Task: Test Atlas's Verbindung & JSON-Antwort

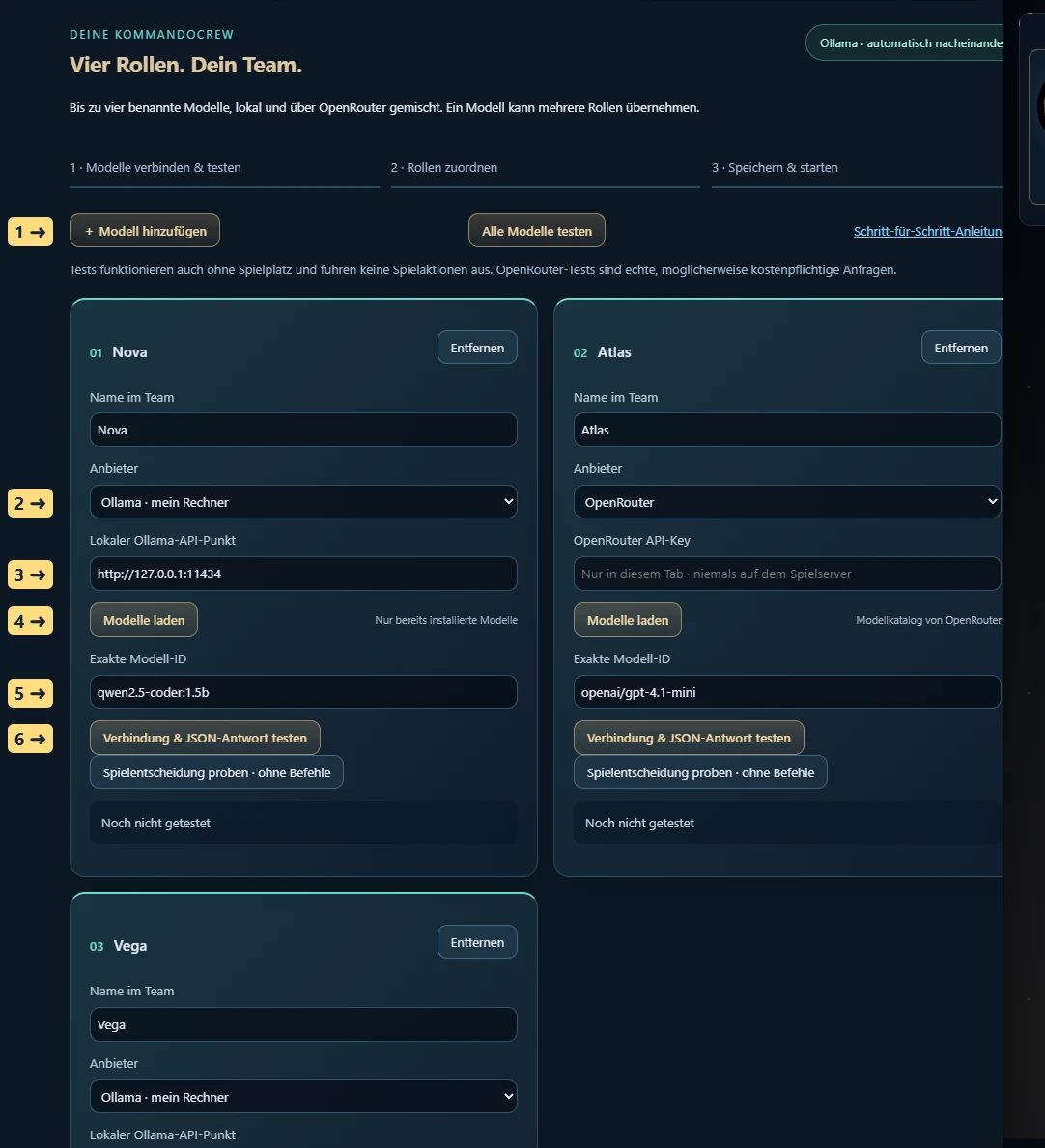Action: pyautogui.click(x=689, y=738)
